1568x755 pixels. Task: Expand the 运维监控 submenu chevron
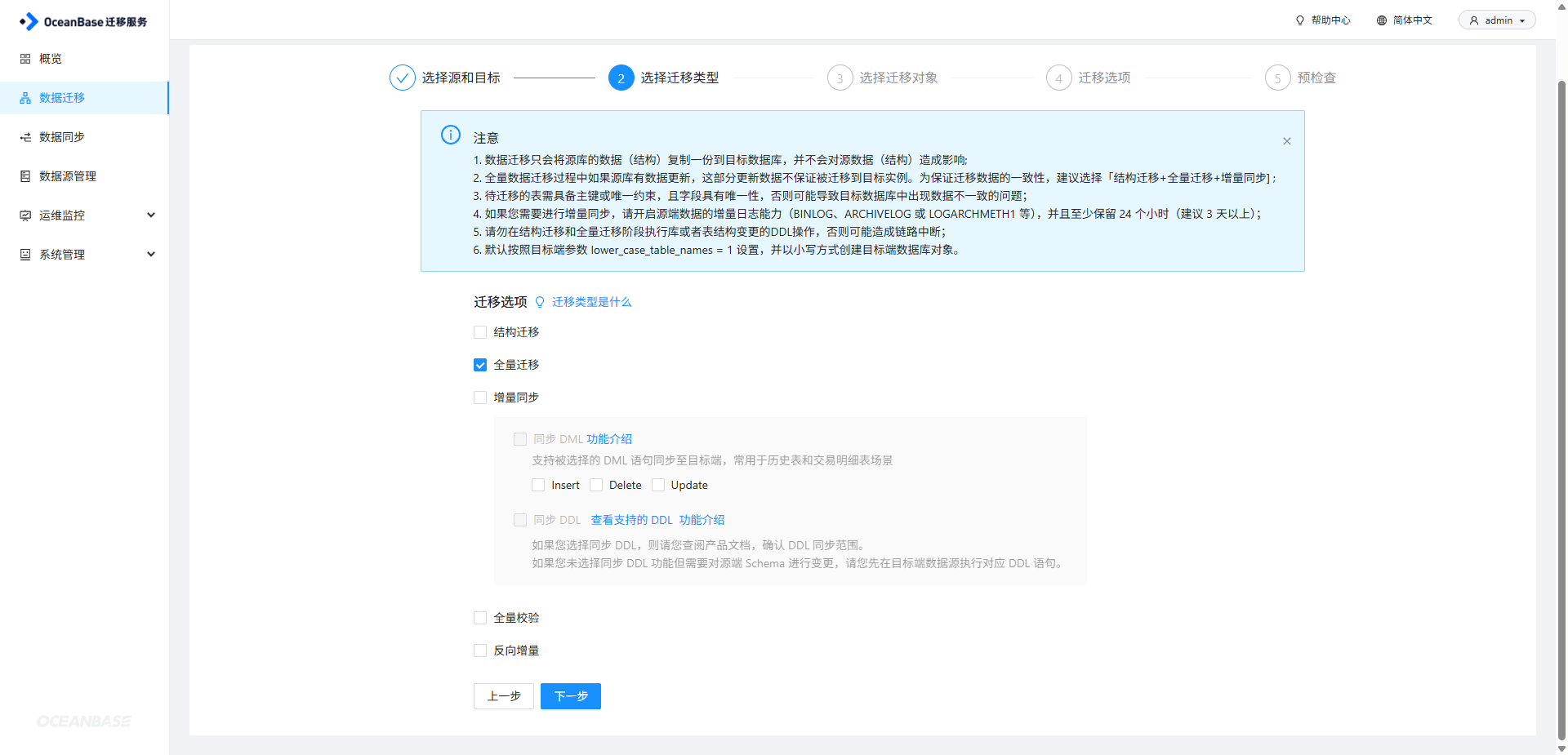tap(151, 215)
